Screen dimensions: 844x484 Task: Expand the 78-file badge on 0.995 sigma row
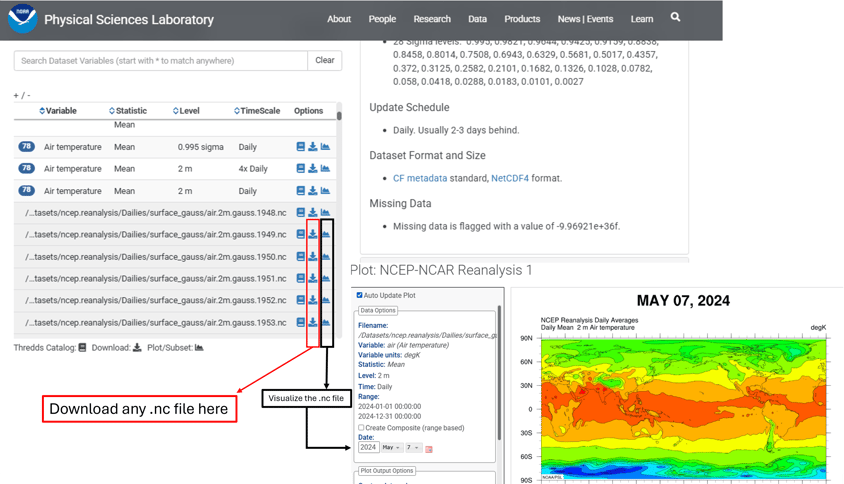coord(26,146)
